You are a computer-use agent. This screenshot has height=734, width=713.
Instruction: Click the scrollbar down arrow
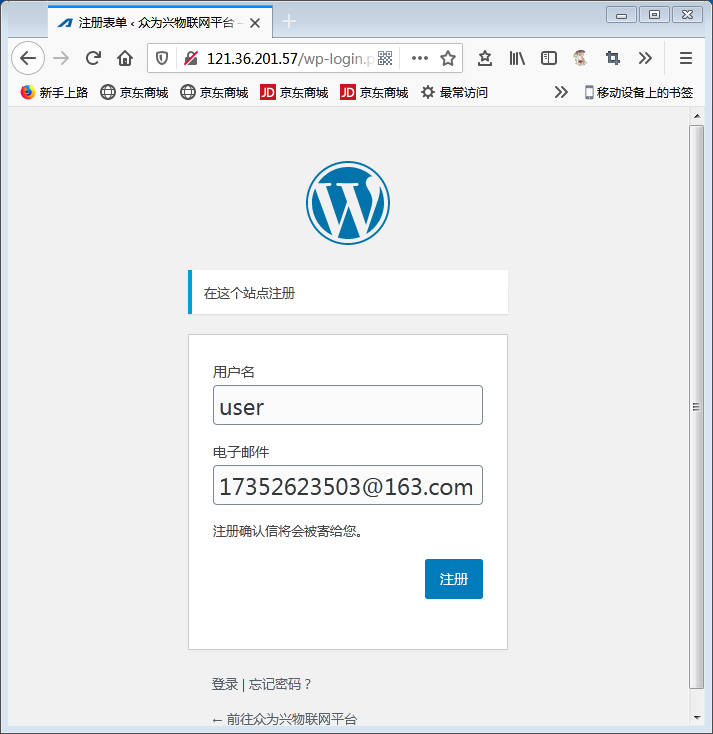(x=697, y=717)
